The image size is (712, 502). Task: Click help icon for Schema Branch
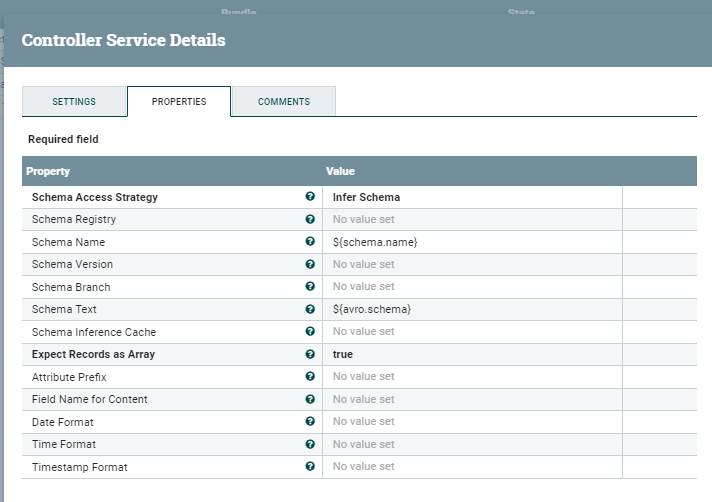tap(310, 287)
